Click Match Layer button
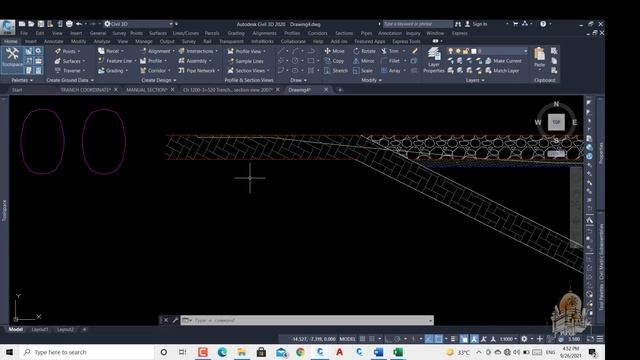640x360 pixels. point(502,71)
